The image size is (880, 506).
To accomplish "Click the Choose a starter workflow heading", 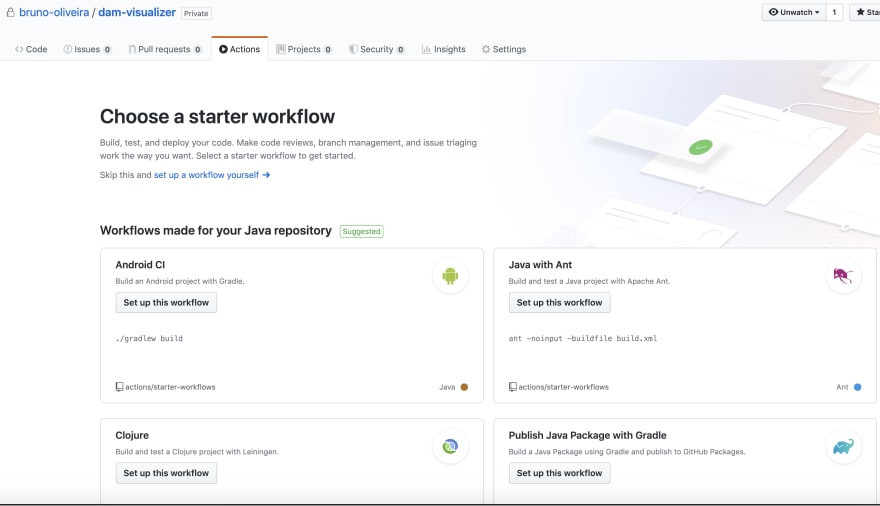I will point(217,117).
